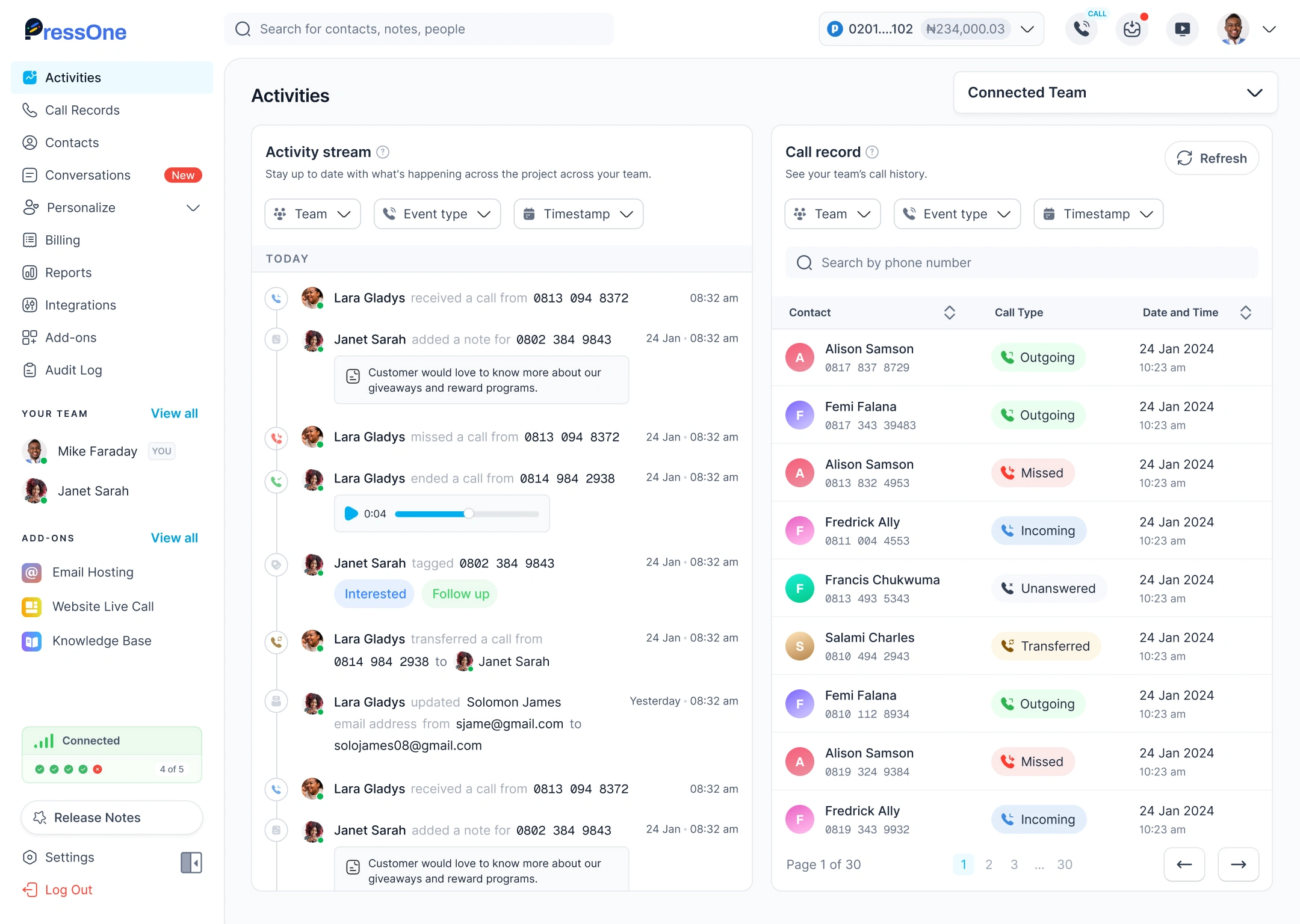
Task: Go to Integrations in sidebar menu
Action: pyautogui.click(x=81, y=305)
